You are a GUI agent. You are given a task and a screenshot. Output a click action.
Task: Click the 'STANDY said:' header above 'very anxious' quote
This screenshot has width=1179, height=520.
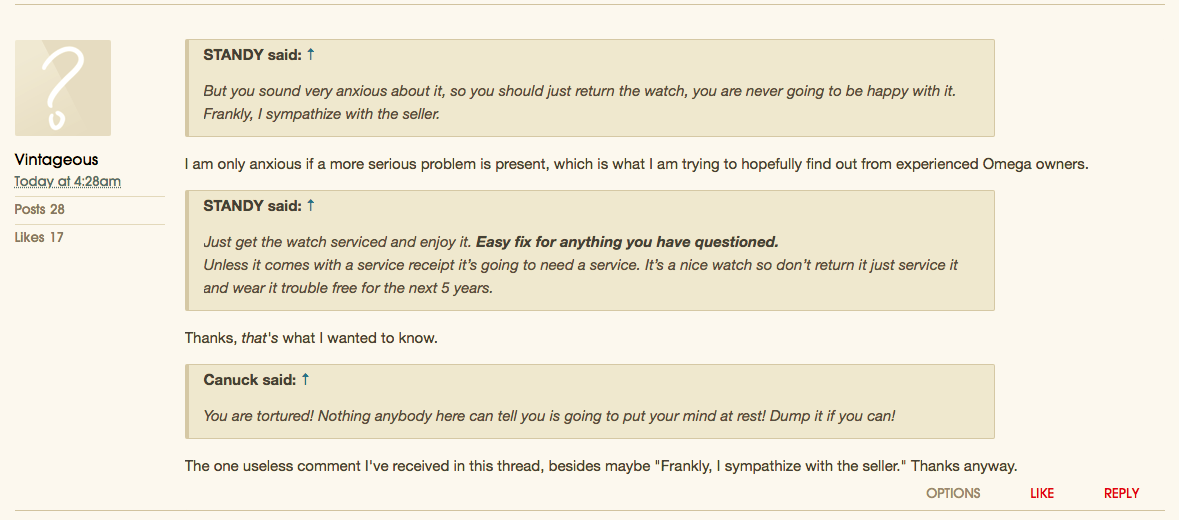(252, 55)
